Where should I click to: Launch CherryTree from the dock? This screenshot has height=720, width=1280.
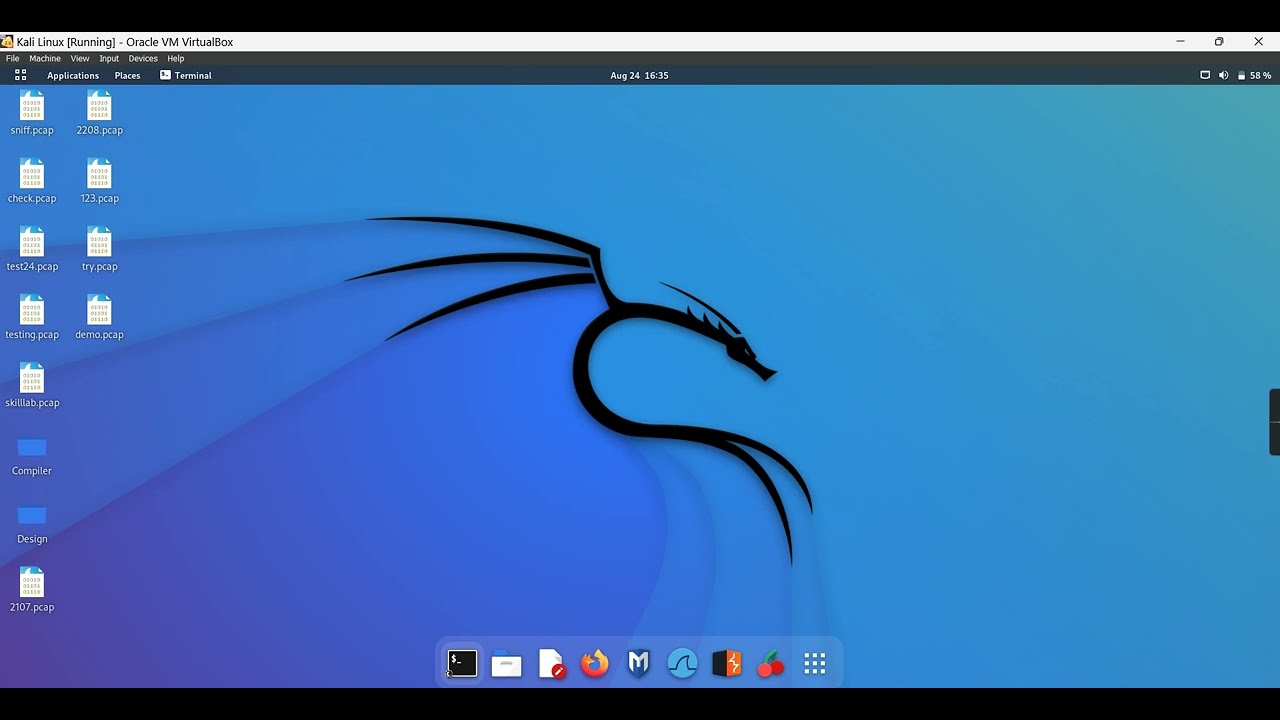(x=771, y=664)
